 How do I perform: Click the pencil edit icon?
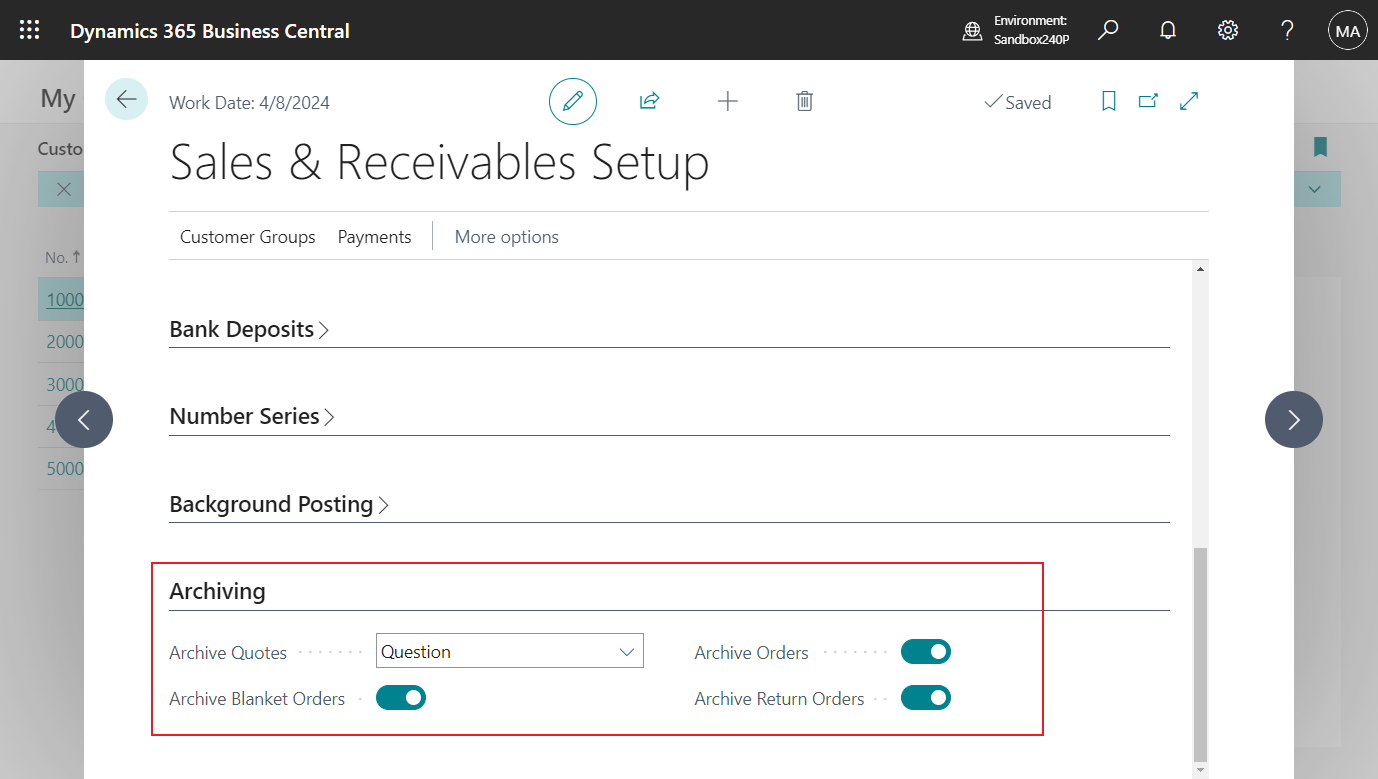[x=573, y=101]
